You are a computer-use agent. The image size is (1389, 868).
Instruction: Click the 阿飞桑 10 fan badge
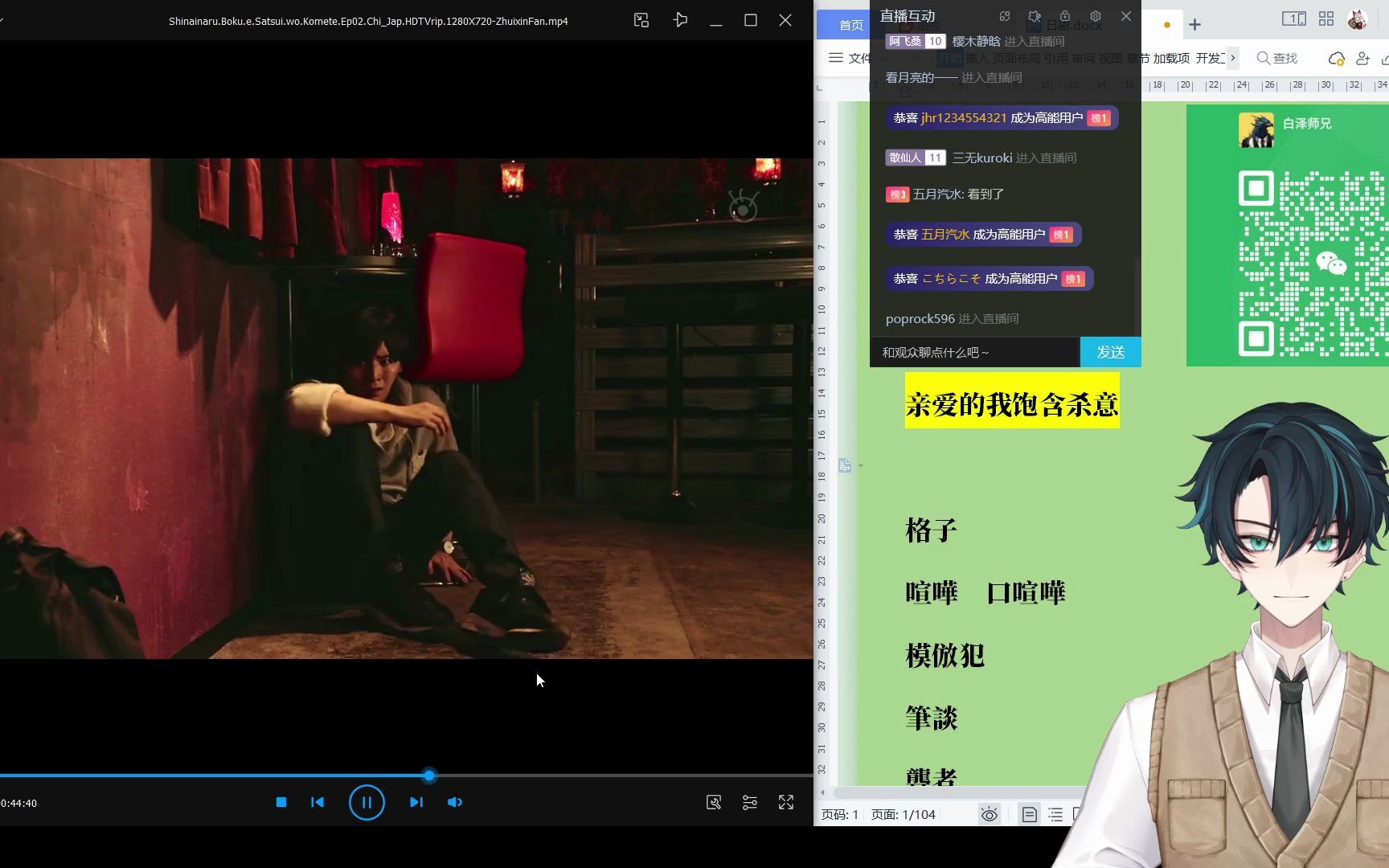tap(915, 41)
